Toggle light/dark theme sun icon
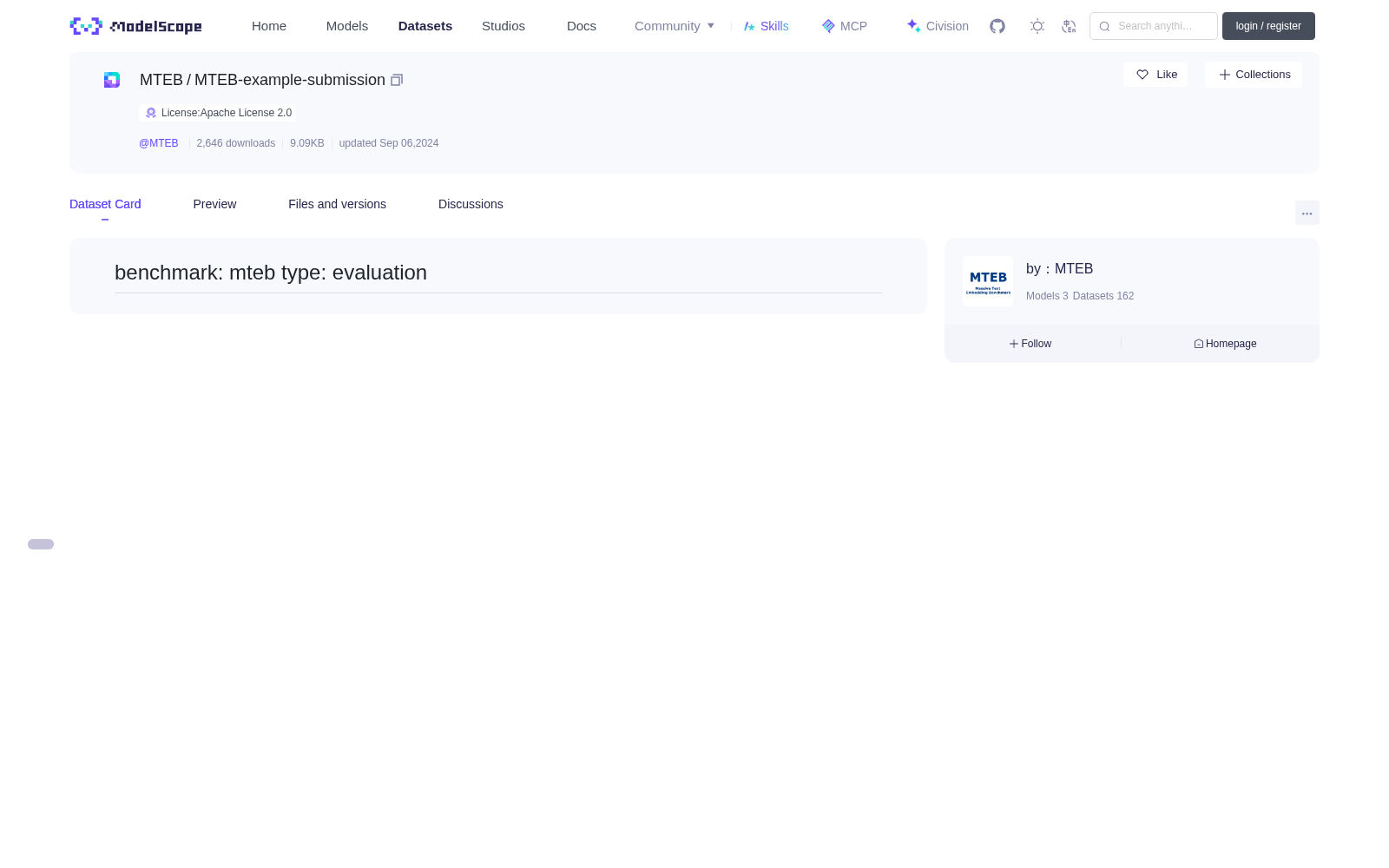 [x=1037, y=26]
